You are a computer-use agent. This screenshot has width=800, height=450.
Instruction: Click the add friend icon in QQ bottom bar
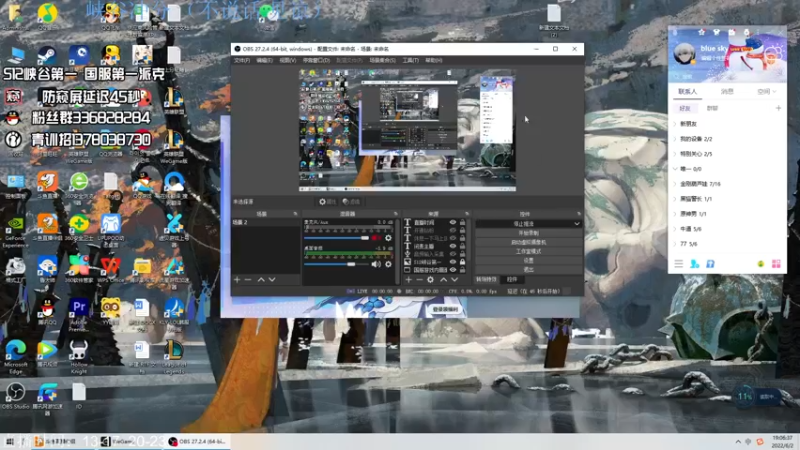[694, 264]
